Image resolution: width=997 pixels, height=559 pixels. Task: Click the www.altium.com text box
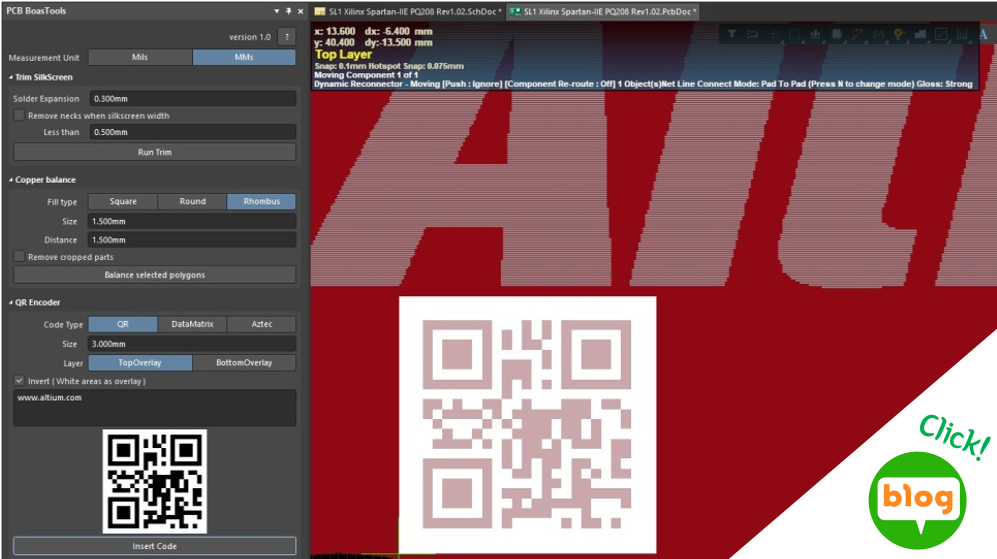point(155,408)
